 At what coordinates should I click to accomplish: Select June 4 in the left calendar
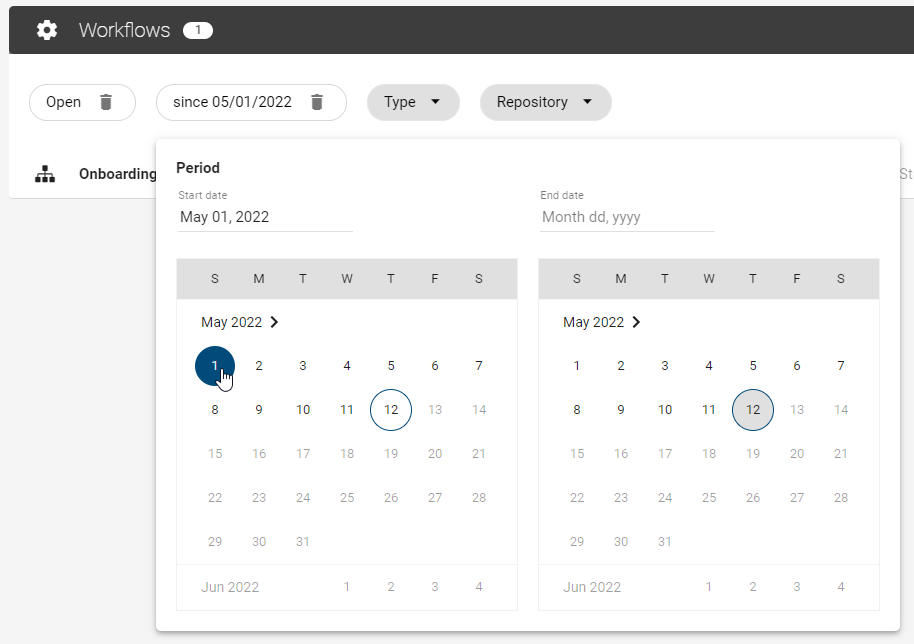479,586
